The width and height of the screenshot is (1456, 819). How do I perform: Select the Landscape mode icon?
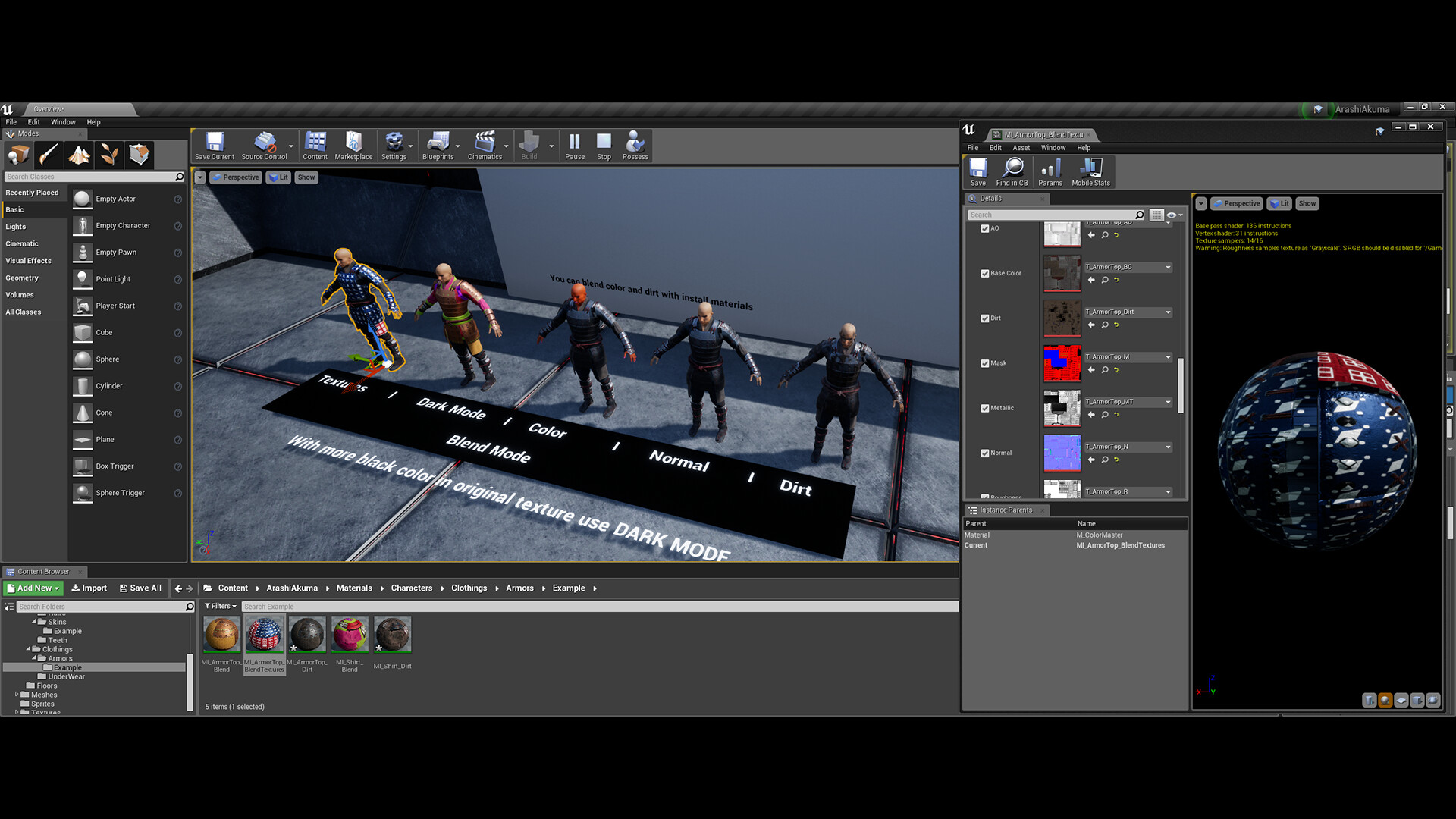79,155
